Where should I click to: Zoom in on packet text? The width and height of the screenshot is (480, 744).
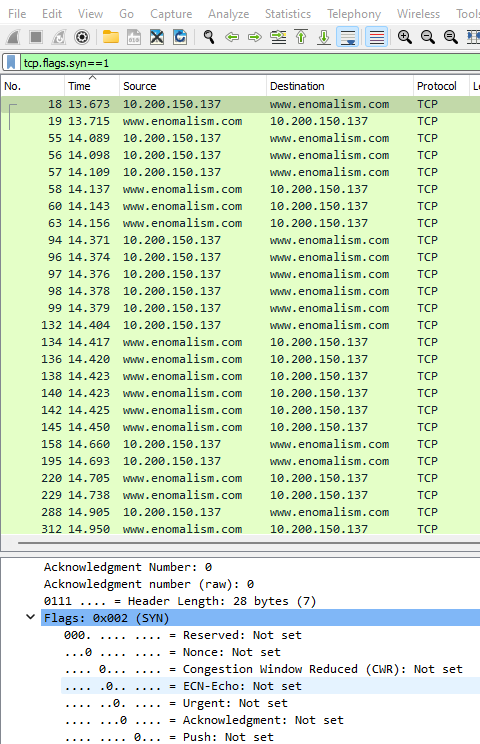coord(405,37)
